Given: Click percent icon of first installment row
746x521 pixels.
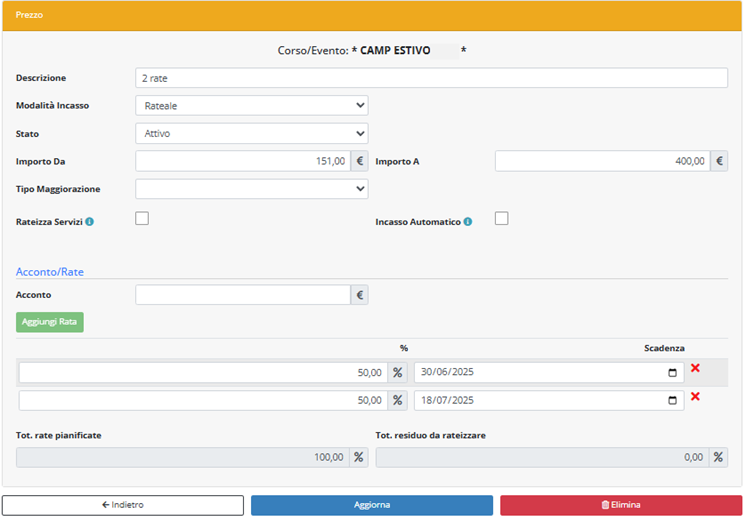Looking at the screenshot, I should [x=397, y=373].
